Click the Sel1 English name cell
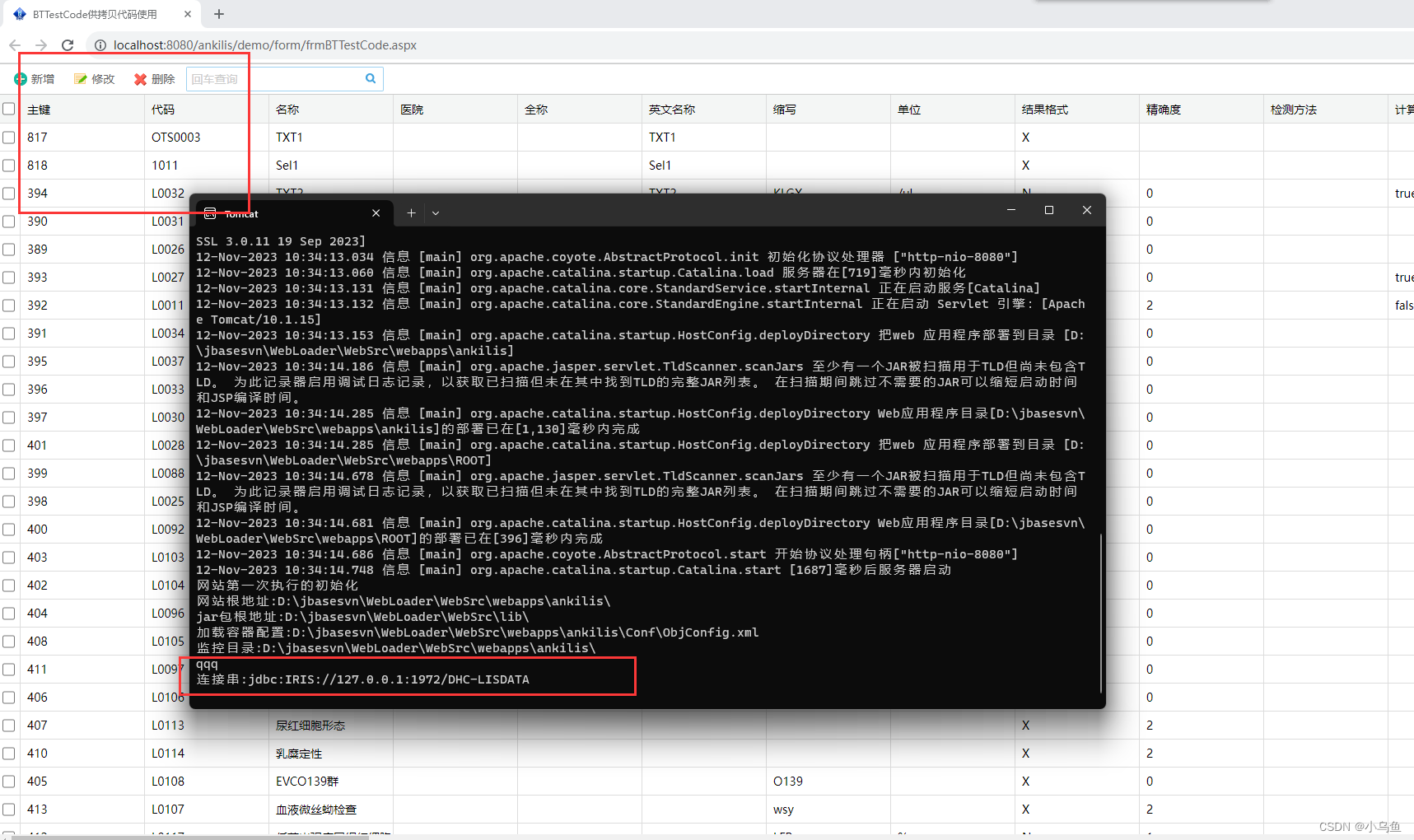1414x840 pixels. [704, 166]
